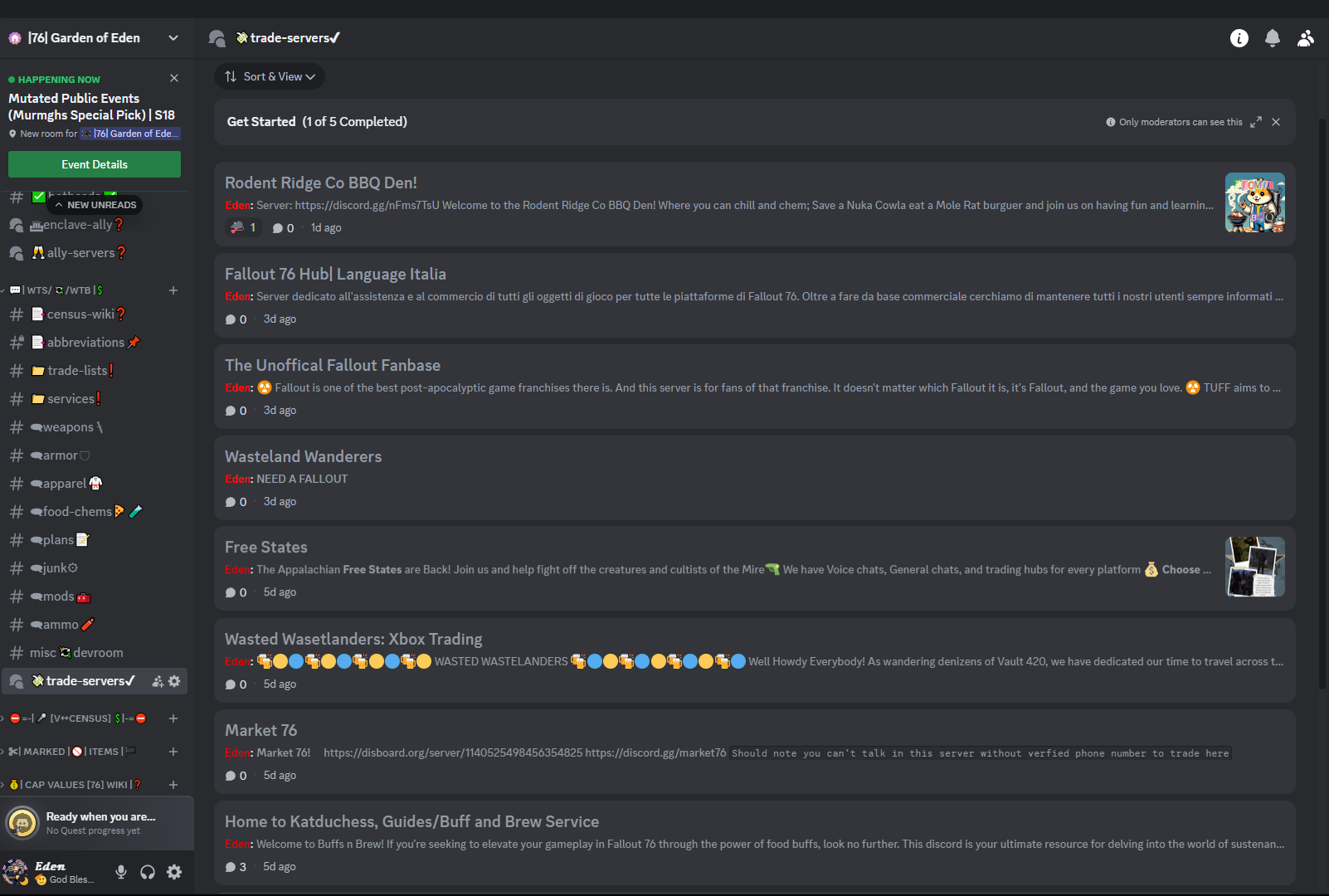Toggle headphone deafen

pyautogui.click(x=148, y=872)
